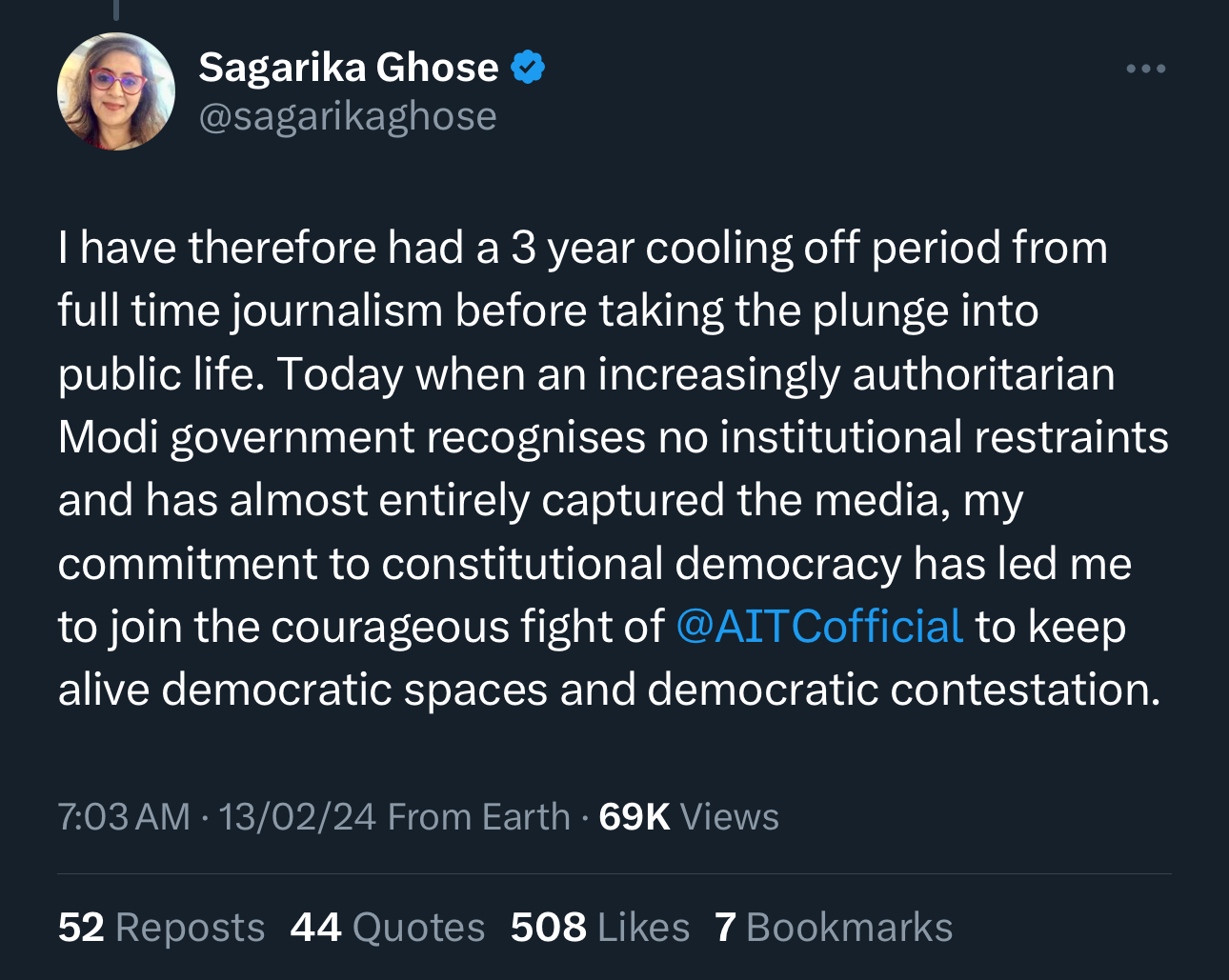Click the phrase 'Modi government' in tweet
Screen dimensions: 1229x980
pos(236,438)
